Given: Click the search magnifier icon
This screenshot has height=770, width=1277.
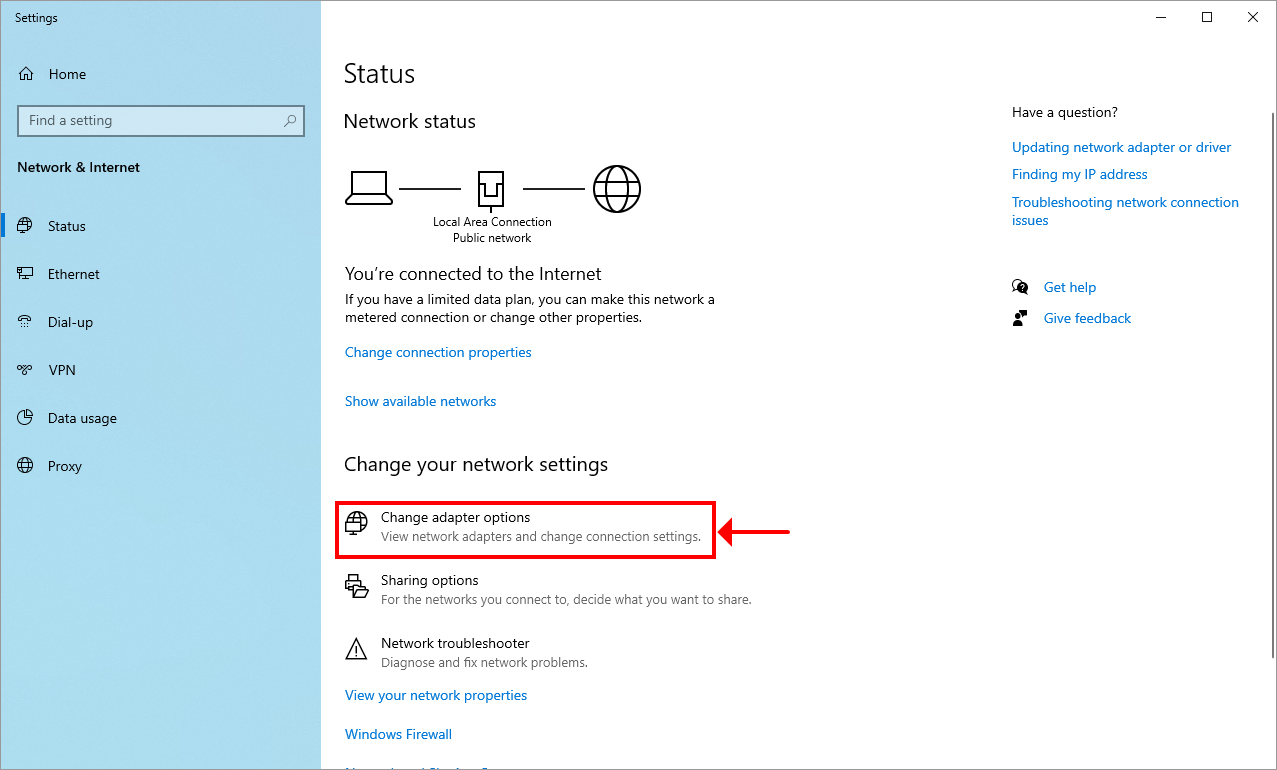Looking at the screenshot, I should pyautogui.click(x=290, y=121).
